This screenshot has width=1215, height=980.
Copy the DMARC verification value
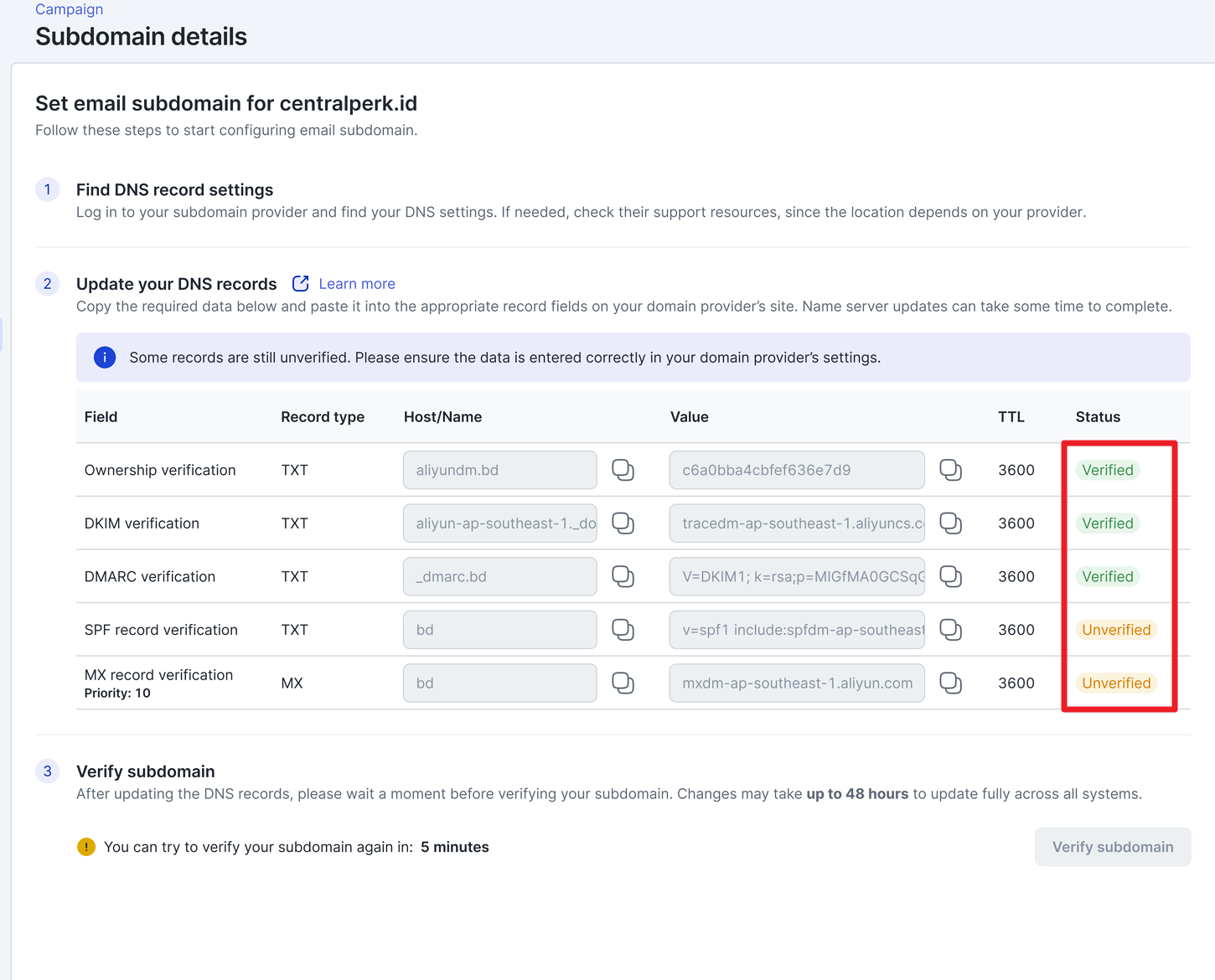[x=950, y=576]
